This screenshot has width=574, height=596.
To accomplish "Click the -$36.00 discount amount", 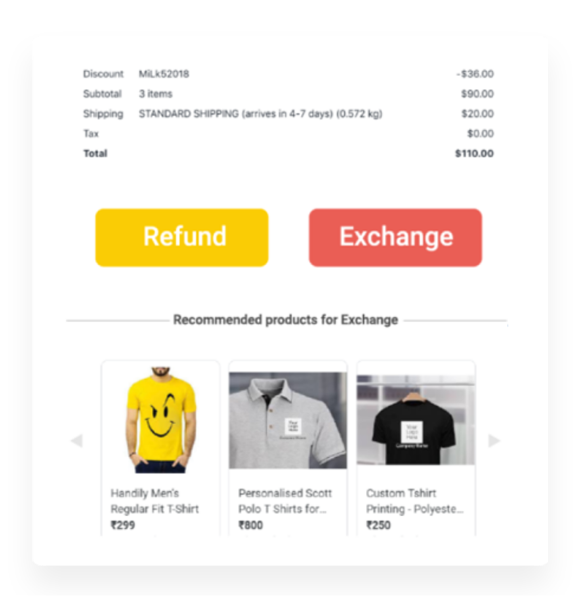I will click(x=475, y=74).
